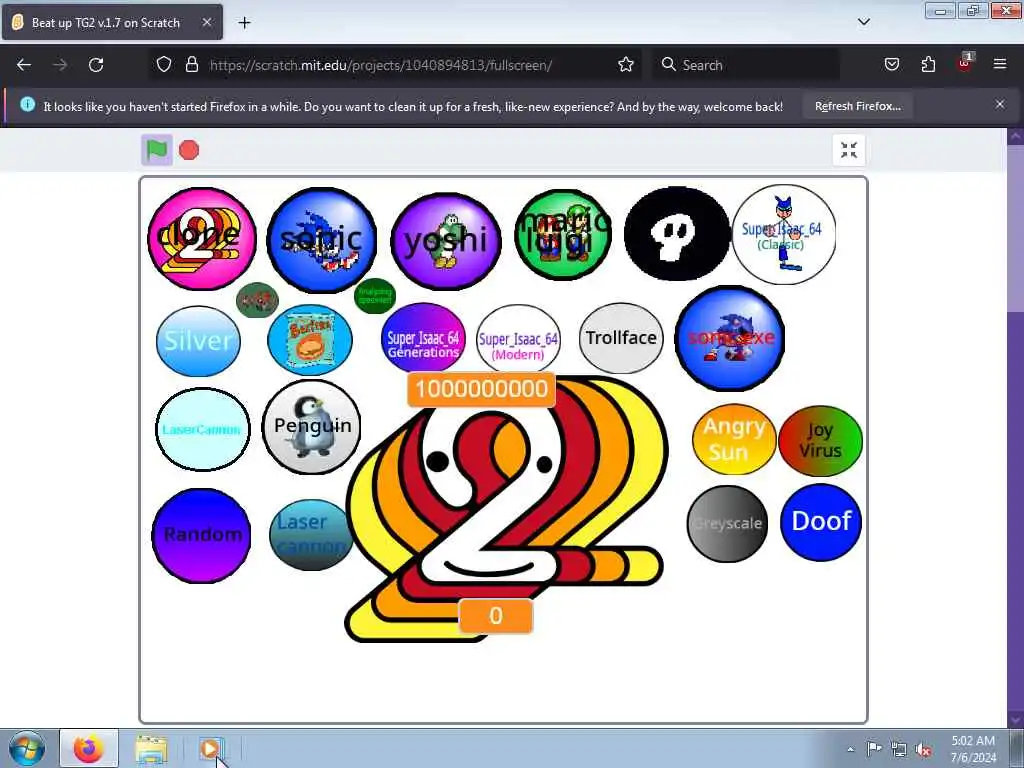This screenshot has width=1024, height=768.
Task: Switch to Beat up TG2 v.1.7 tab
Action: tap(112, 23)
